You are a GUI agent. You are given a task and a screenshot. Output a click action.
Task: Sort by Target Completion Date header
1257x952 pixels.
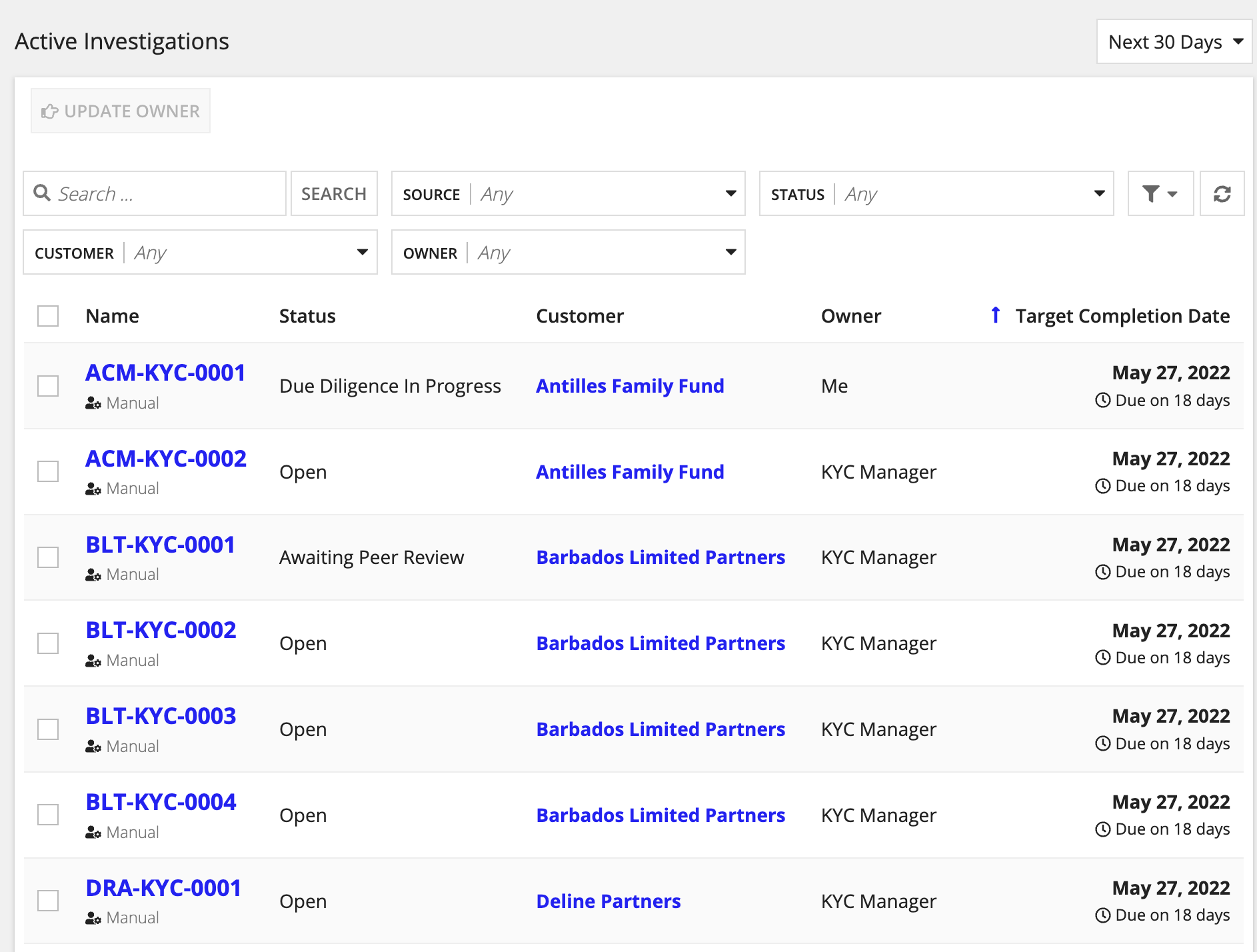pyautogui.click(x=1122, y=316)
